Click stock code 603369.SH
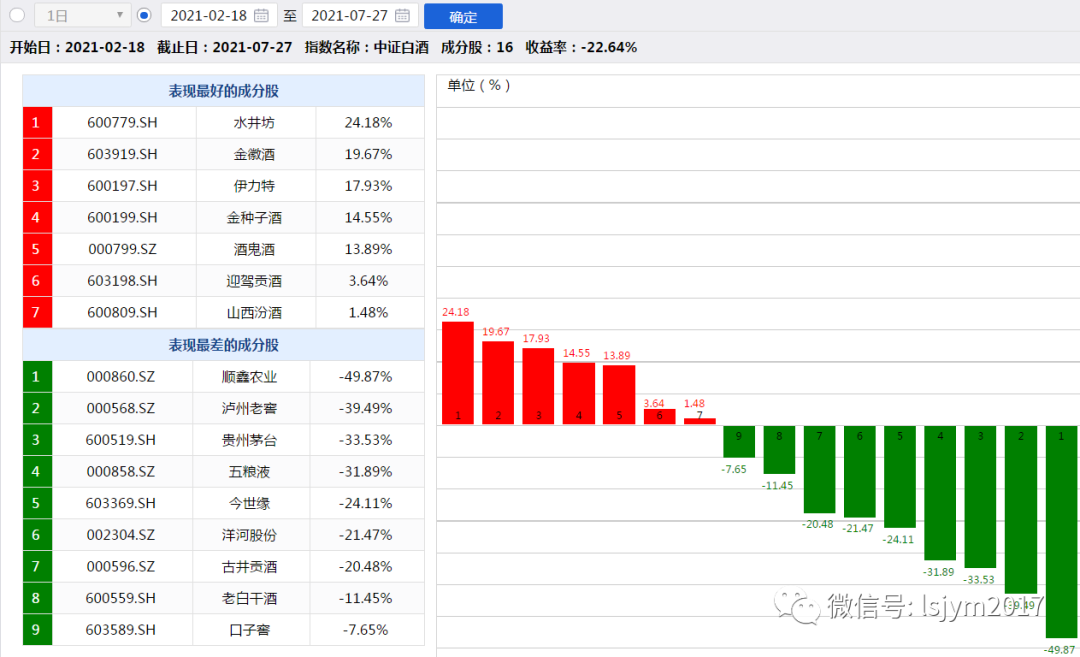 click(x=121, y=503)
